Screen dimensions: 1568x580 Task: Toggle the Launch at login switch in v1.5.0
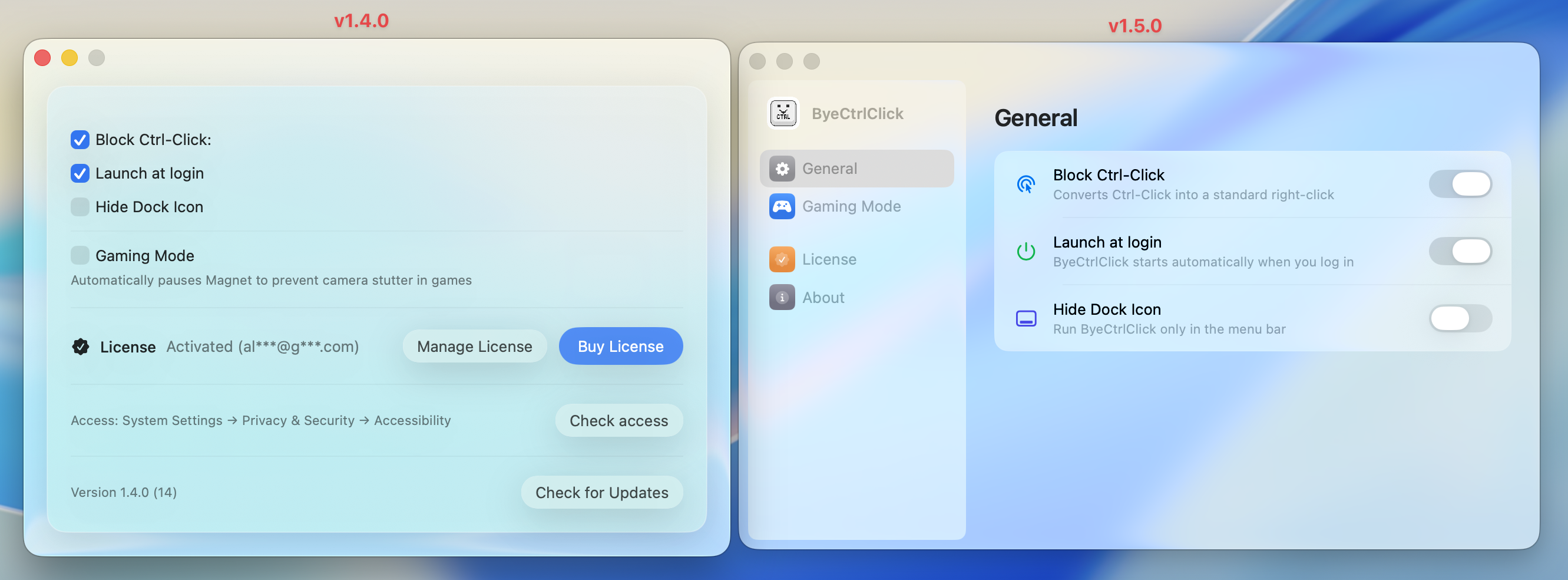(1460, 251)
